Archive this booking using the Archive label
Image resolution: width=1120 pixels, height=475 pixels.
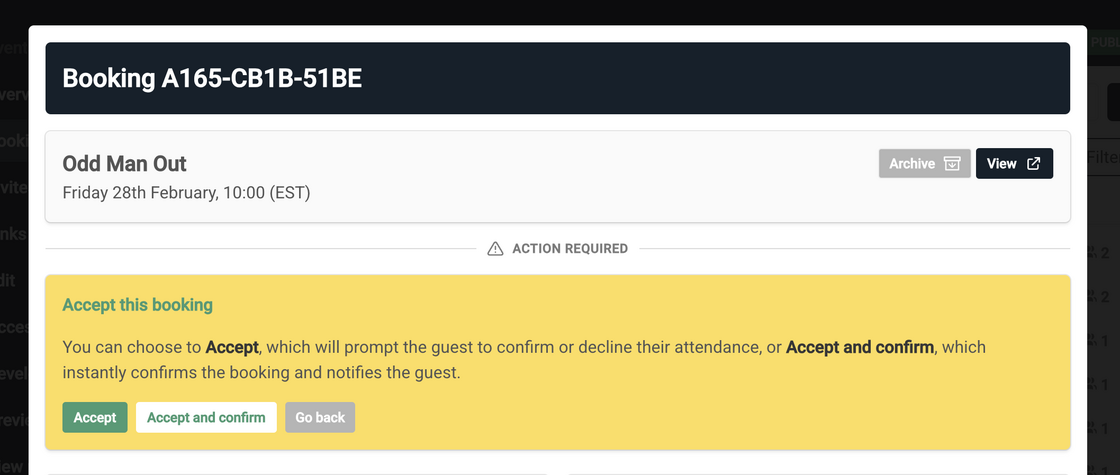(x=912, y=164)
